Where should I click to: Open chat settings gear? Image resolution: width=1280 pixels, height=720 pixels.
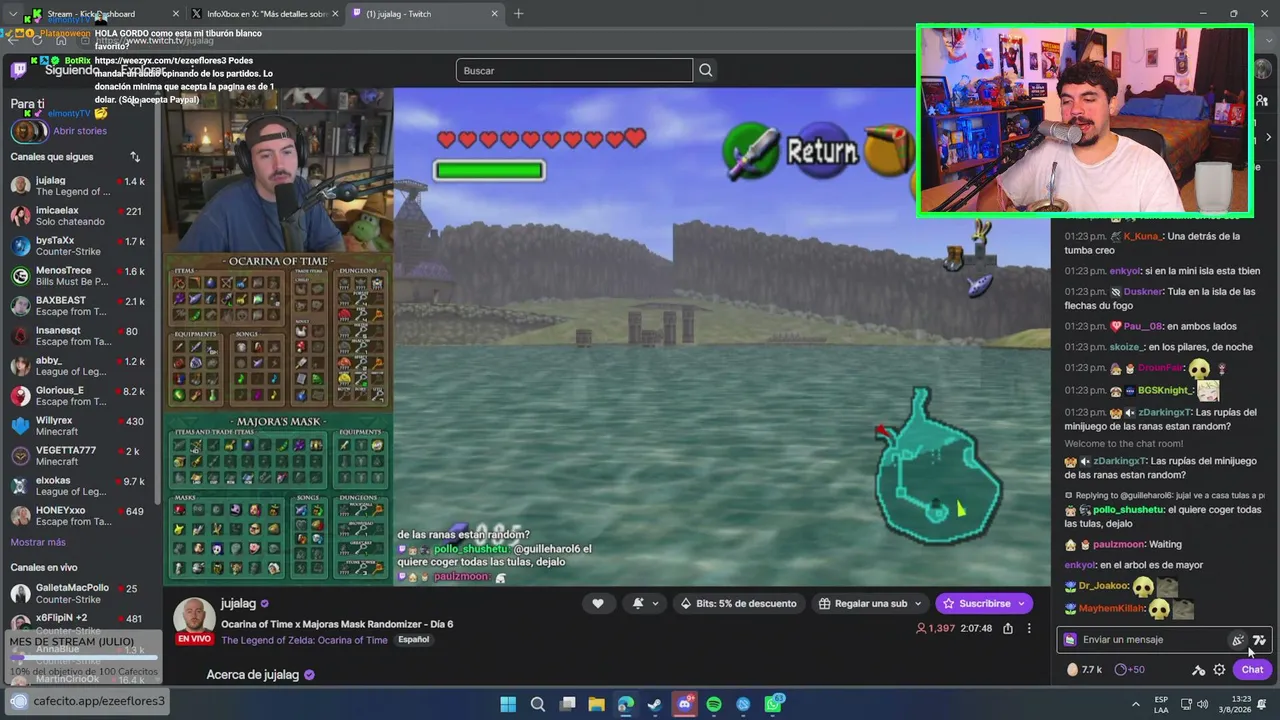click(1219, 670)
